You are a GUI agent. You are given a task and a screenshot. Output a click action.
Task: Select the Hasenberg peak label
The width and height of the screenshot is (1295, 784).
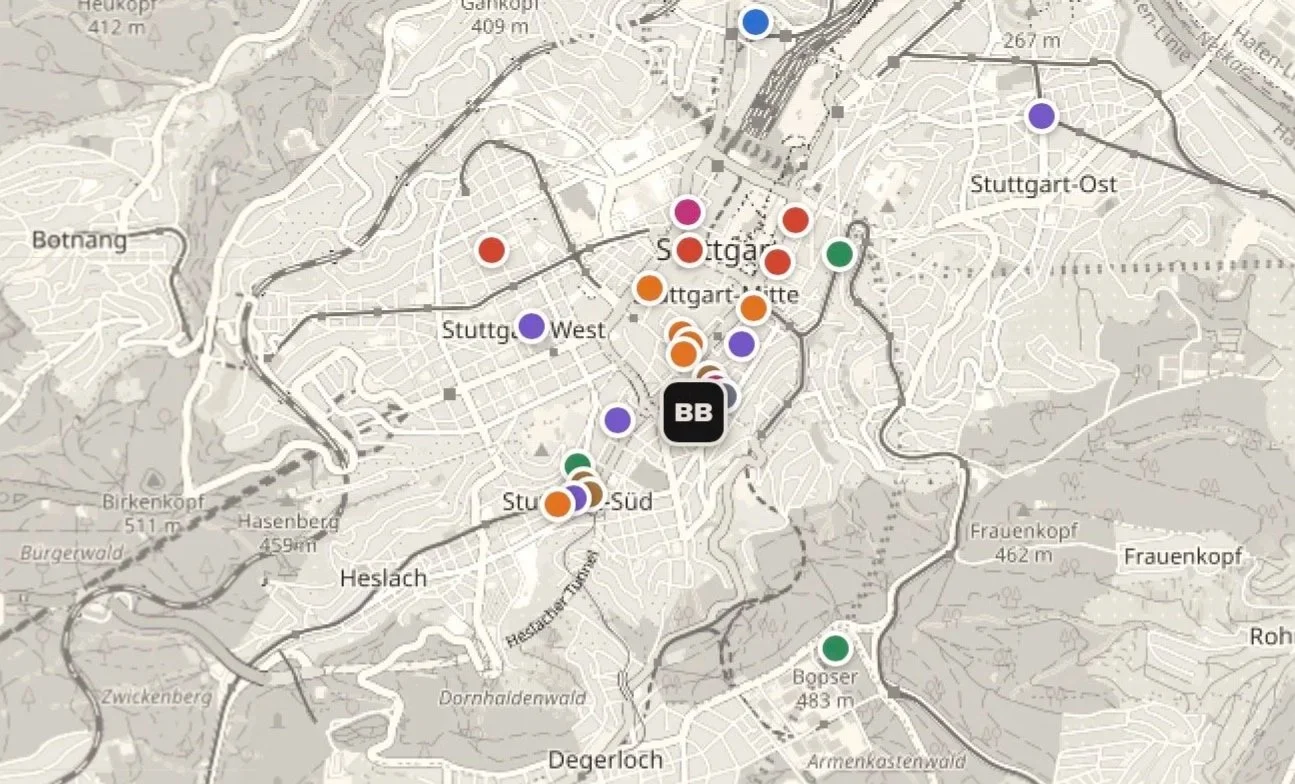pyautogui.click(x=288, y=533)
